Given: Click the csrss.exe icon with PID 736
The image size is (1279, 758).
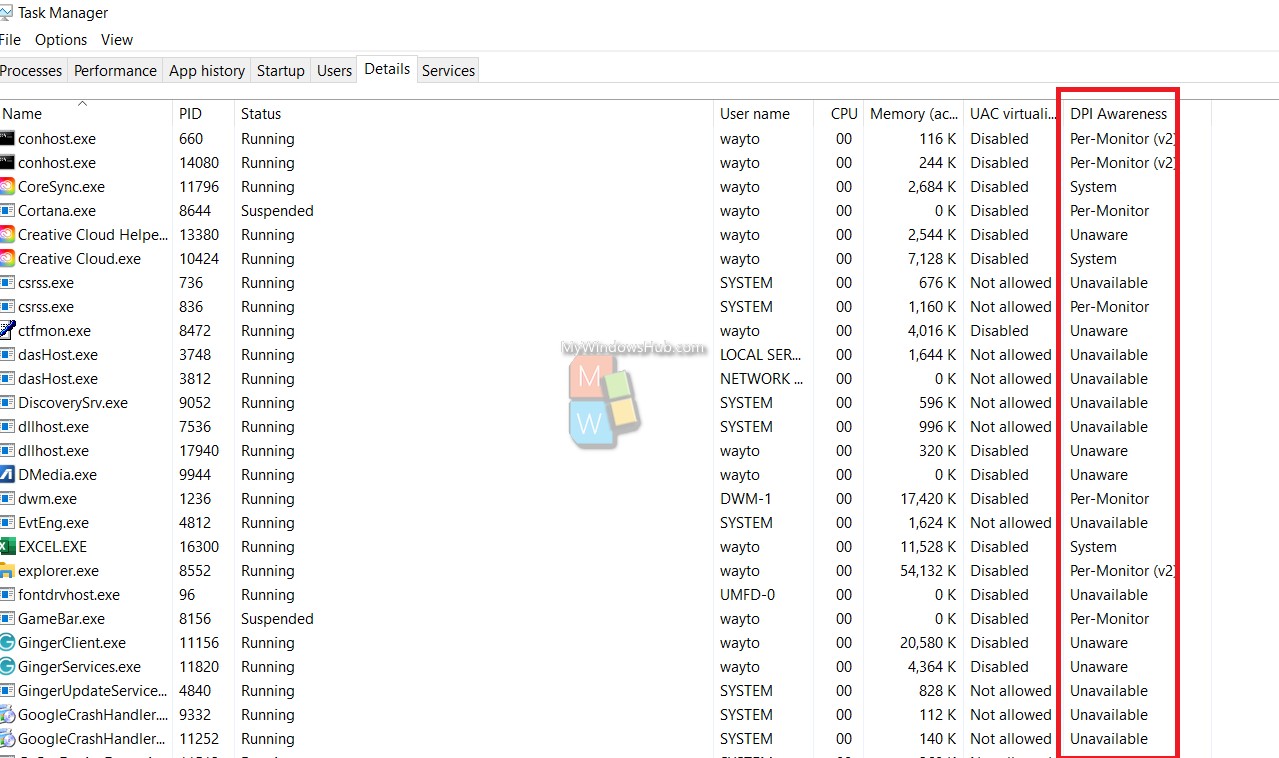Looking at the screenshot, I should click(x=8, y=283).
